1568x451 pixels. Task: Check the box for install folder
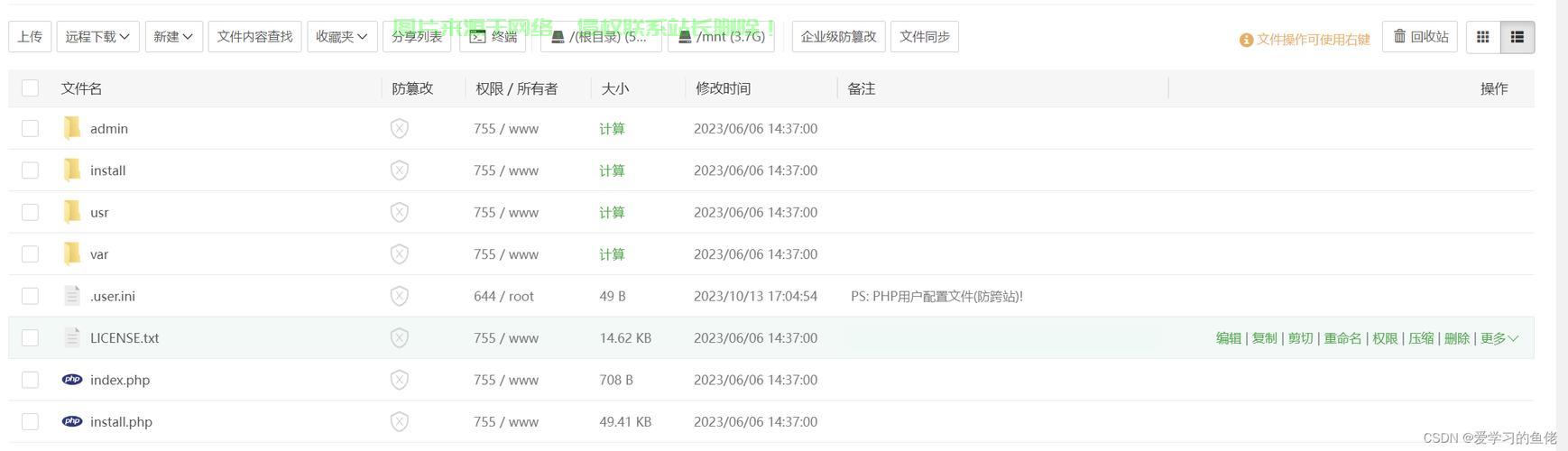point(30,170)
